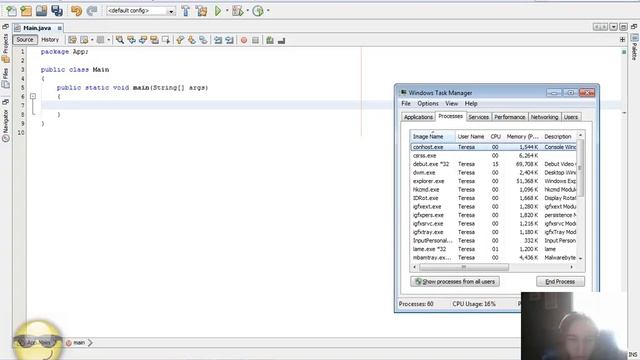Screen dimensions: 640x360
Task: Click the red Start Macro Recording icon
Action: [x=244, y=40]
